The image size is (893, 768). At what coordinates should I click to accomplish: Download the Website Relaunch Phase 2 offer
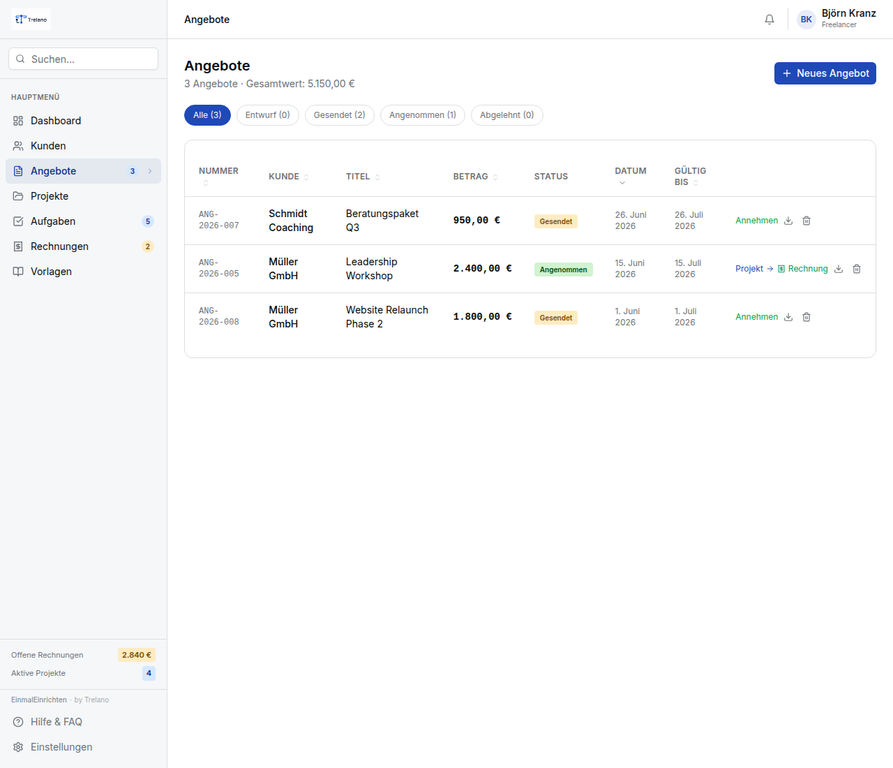tap(788, 317)
